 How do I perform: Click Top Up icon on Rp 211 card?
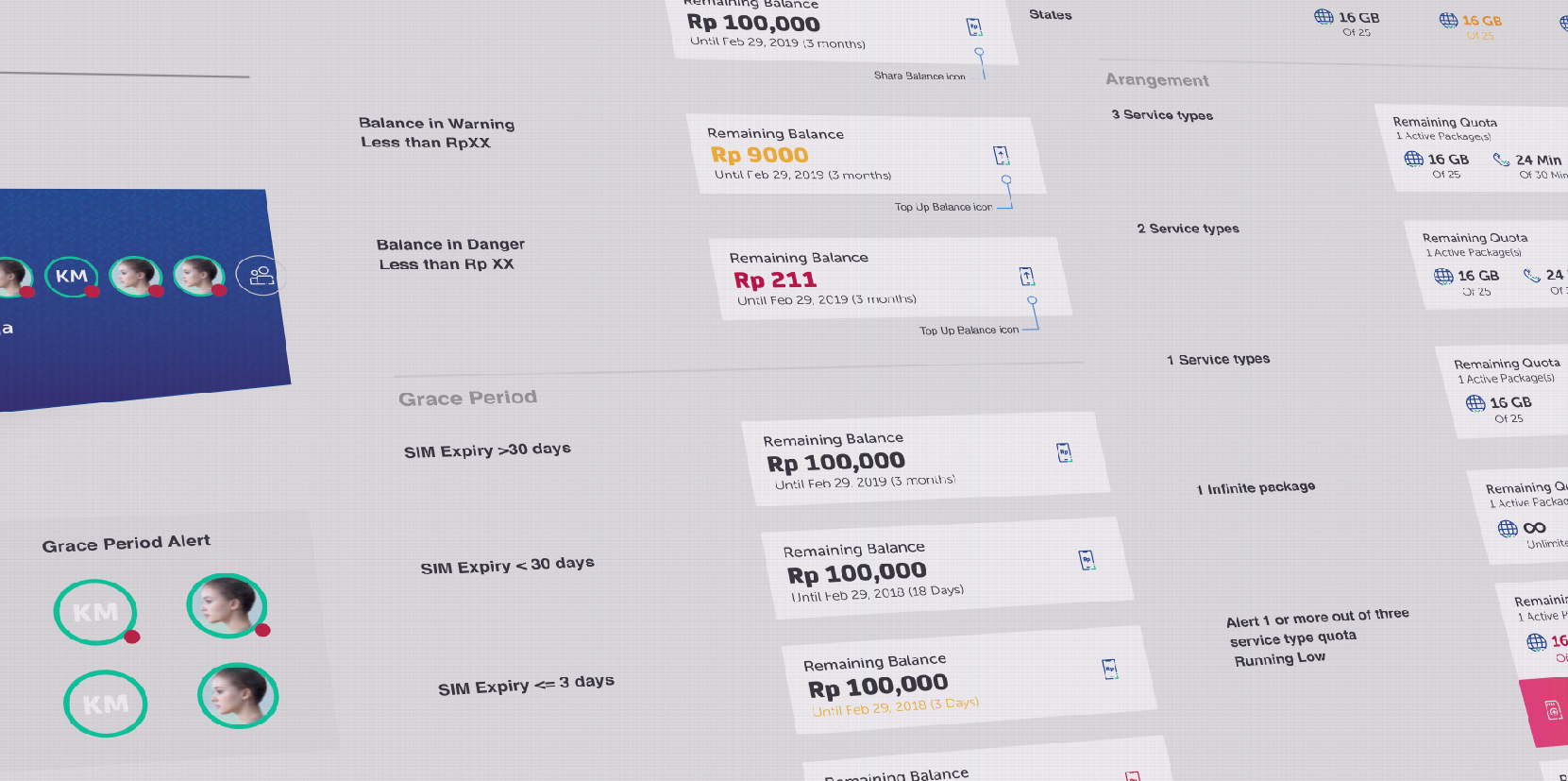pos(1026,276)
